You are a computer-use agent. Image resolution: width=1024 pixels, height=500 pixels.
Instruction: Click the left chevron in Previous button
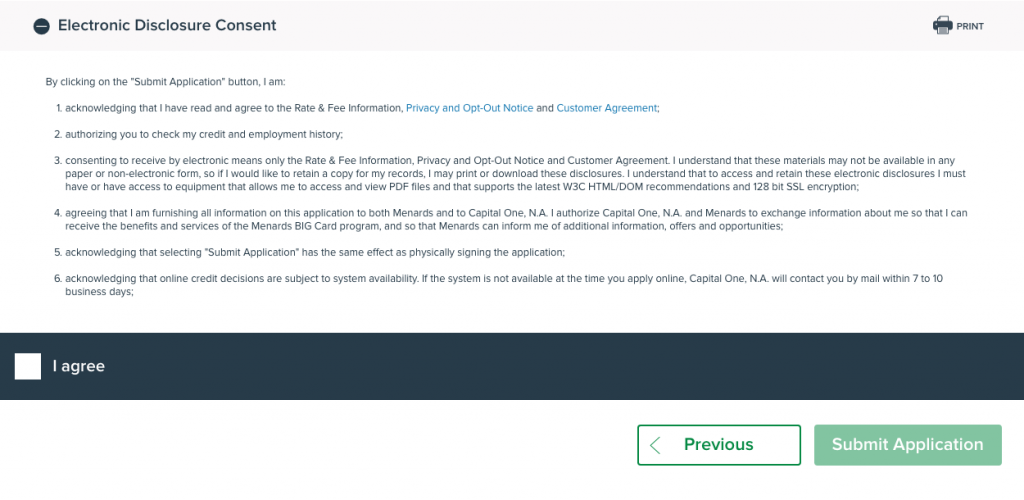pyautogui.click(x=656, y=445)
